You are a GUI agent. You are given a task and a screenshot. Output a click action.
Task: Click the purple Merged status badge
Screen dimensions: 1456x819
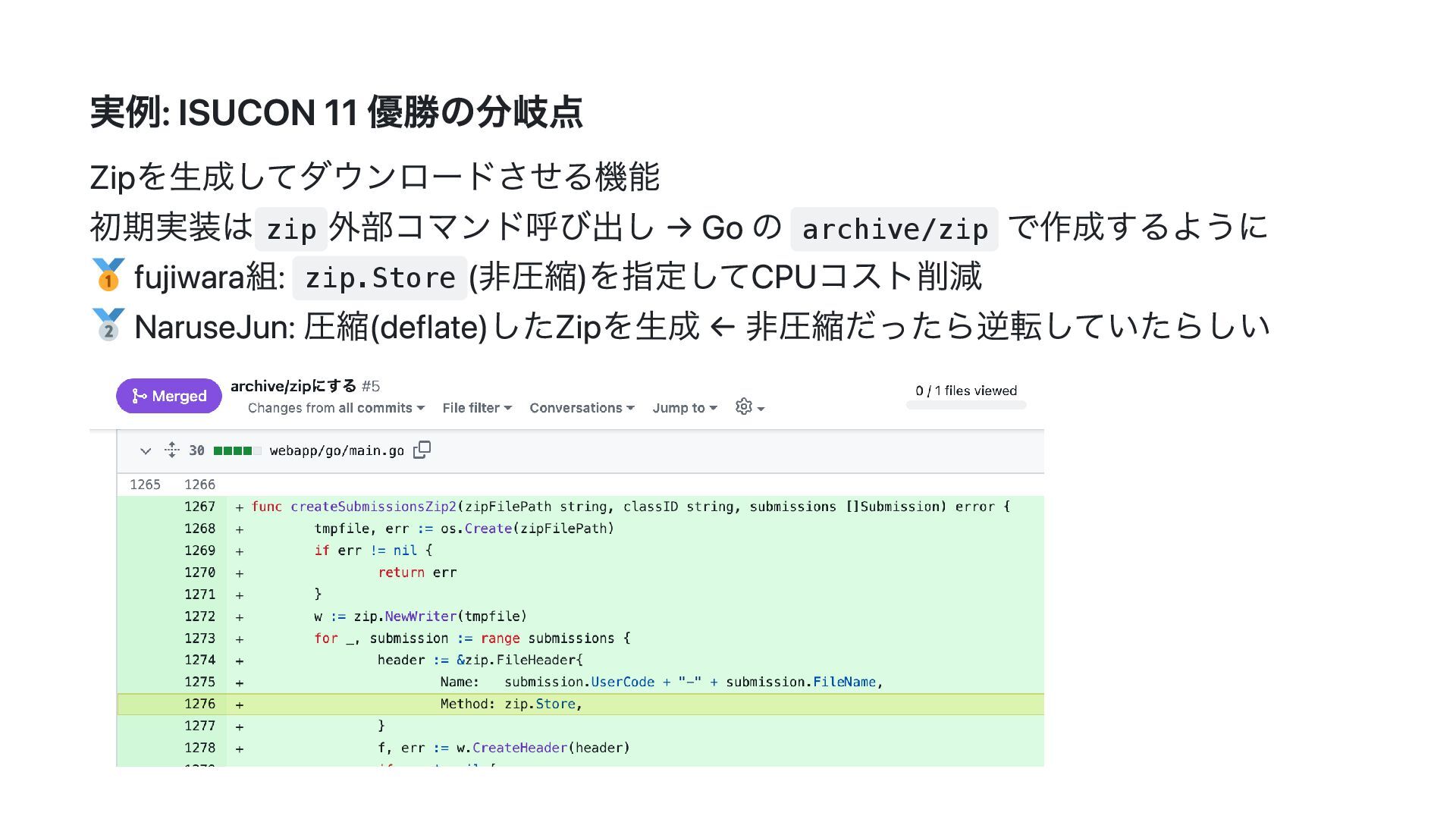[x=169, y=396]
